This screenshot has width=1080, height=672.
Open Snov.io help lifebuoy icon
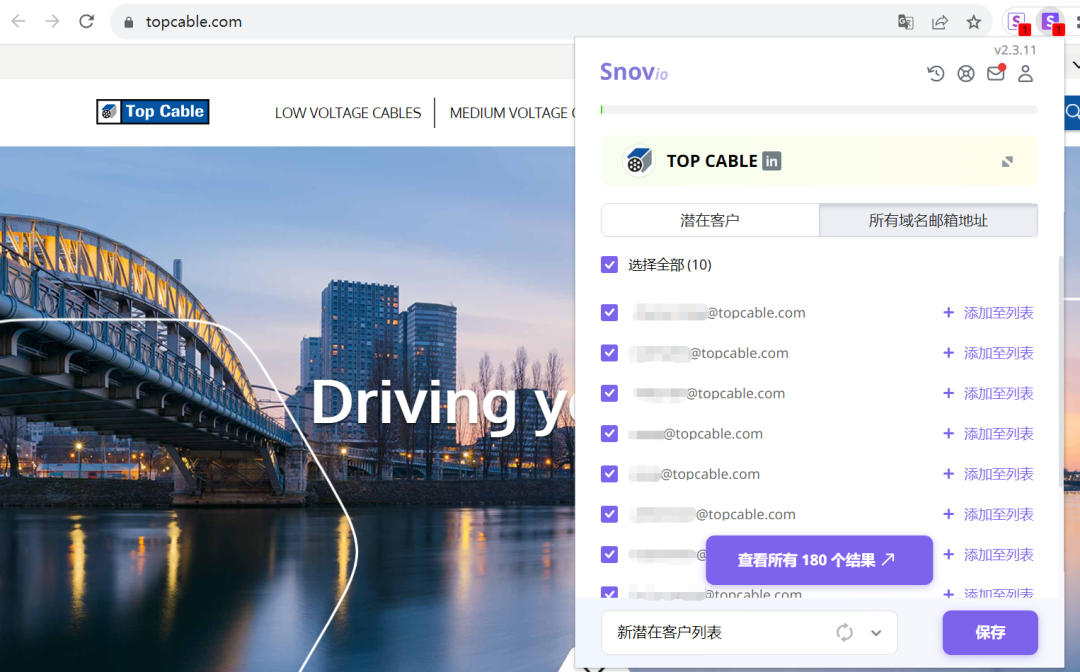[966, 73]
